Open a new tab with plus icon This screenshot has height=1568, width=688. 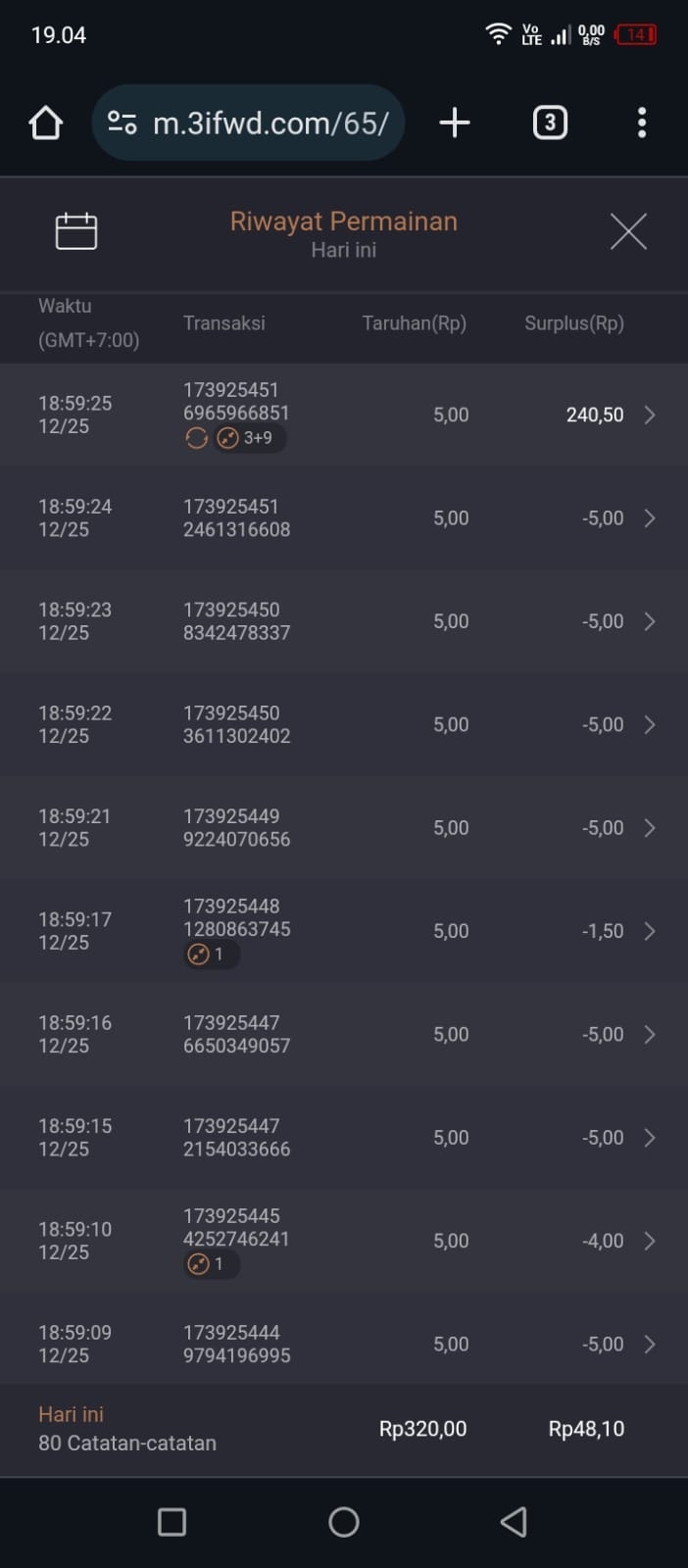point(454,122)
